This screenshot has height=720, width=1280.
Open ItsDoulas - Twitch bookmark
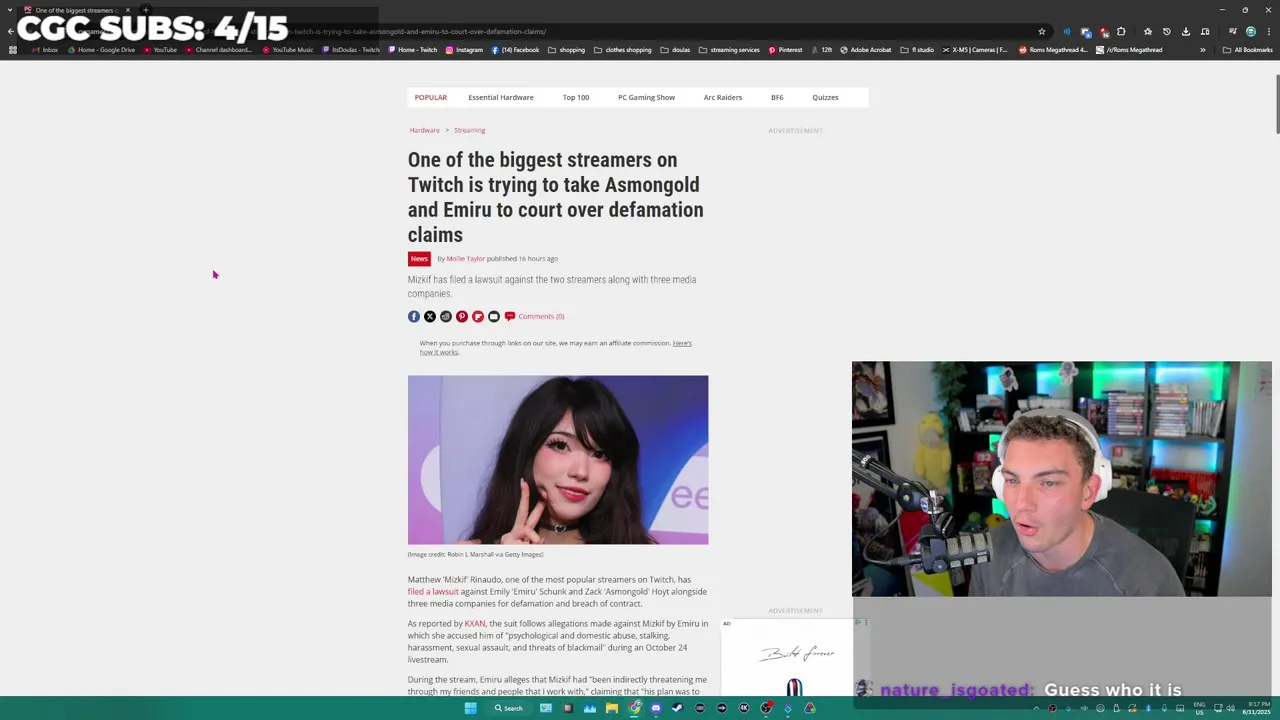click(351, 50)
